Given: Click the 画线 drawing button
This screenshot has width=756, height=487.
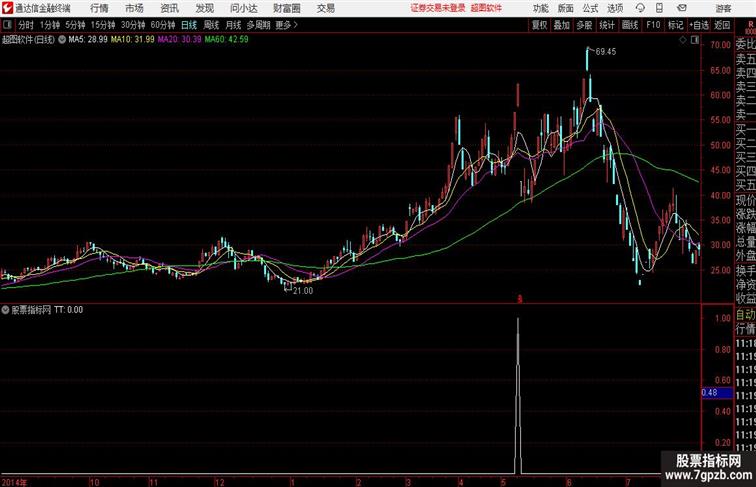Looking at the screenshot, I should pyautogui.click(x=630, y=25).
